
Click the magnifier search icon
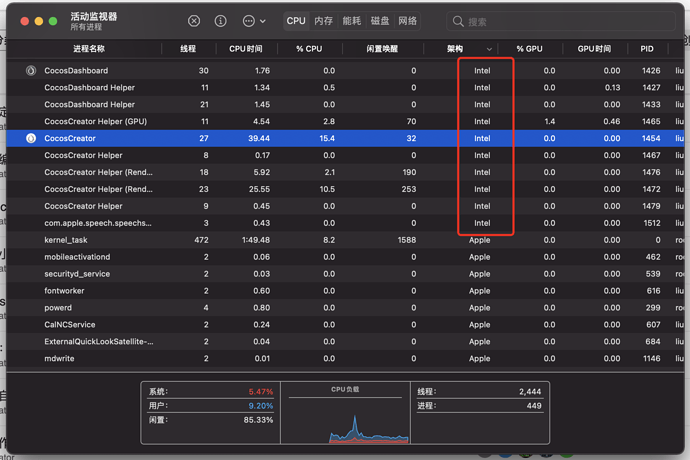(458, 21)
